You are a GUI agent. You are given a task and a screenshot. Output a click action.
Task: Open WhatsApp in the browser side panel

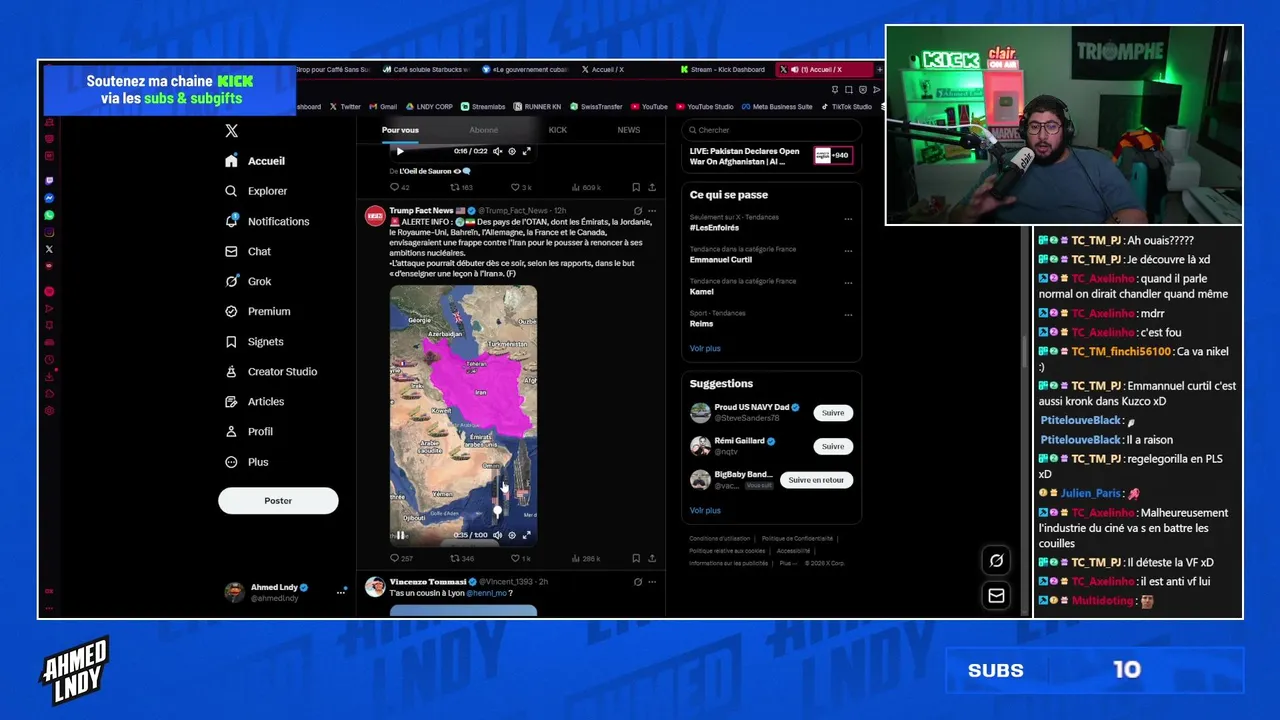(49, 215)
